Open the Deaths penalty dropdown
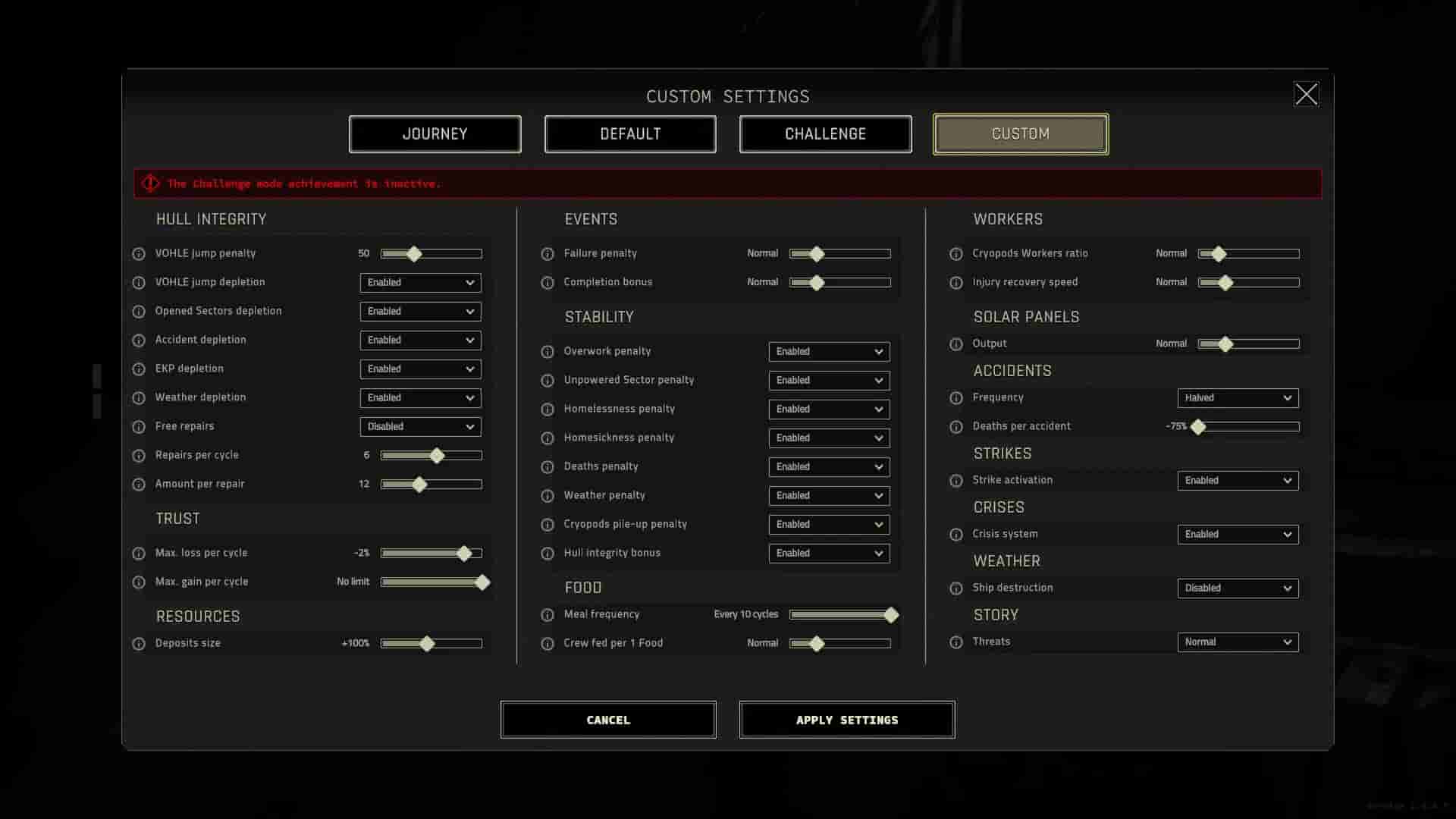 pyautogui.click(x=829, y=467)
